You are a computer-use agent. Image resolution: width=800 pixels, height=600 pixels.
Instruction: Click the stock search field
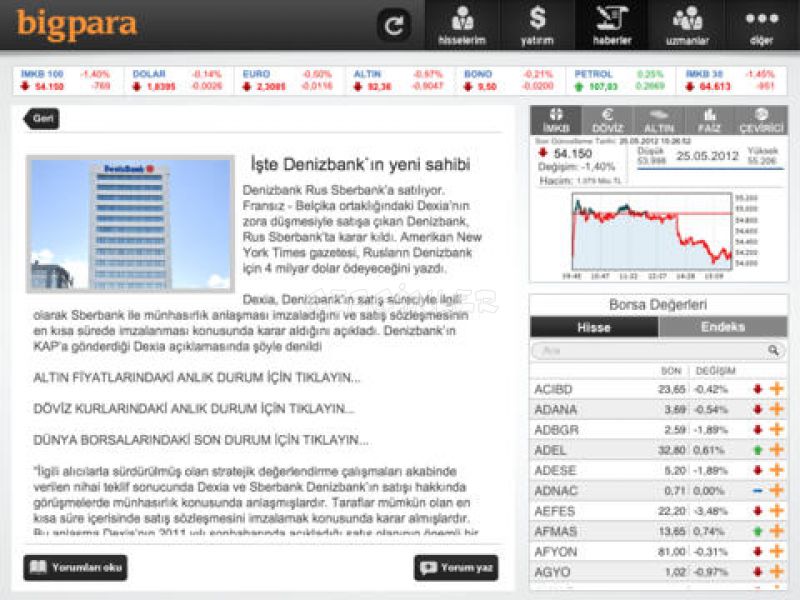coord(658,351)
